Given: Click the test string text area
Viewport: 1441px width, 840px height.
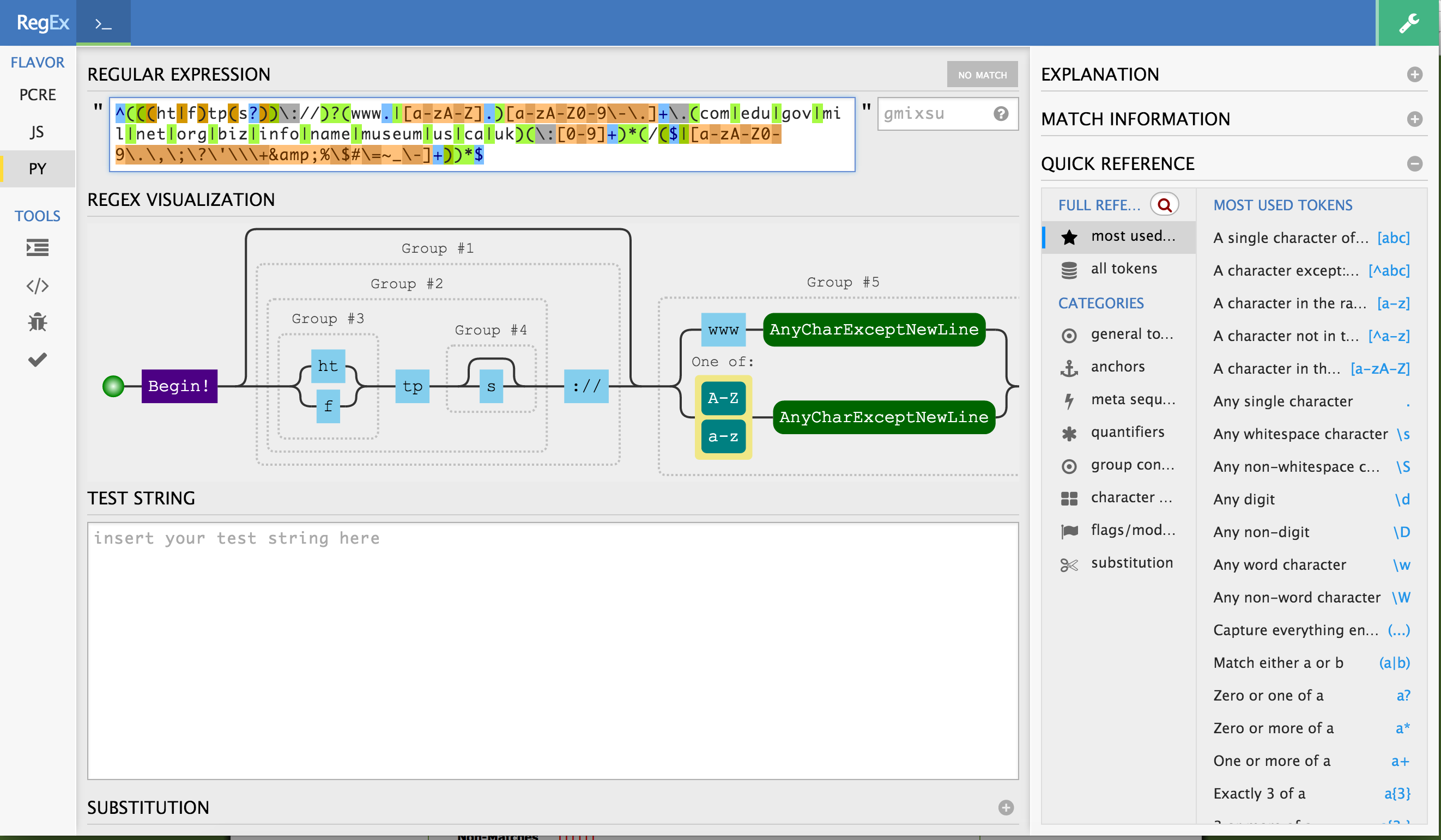Looking at the screenshot, I should [x=552, y=650].
